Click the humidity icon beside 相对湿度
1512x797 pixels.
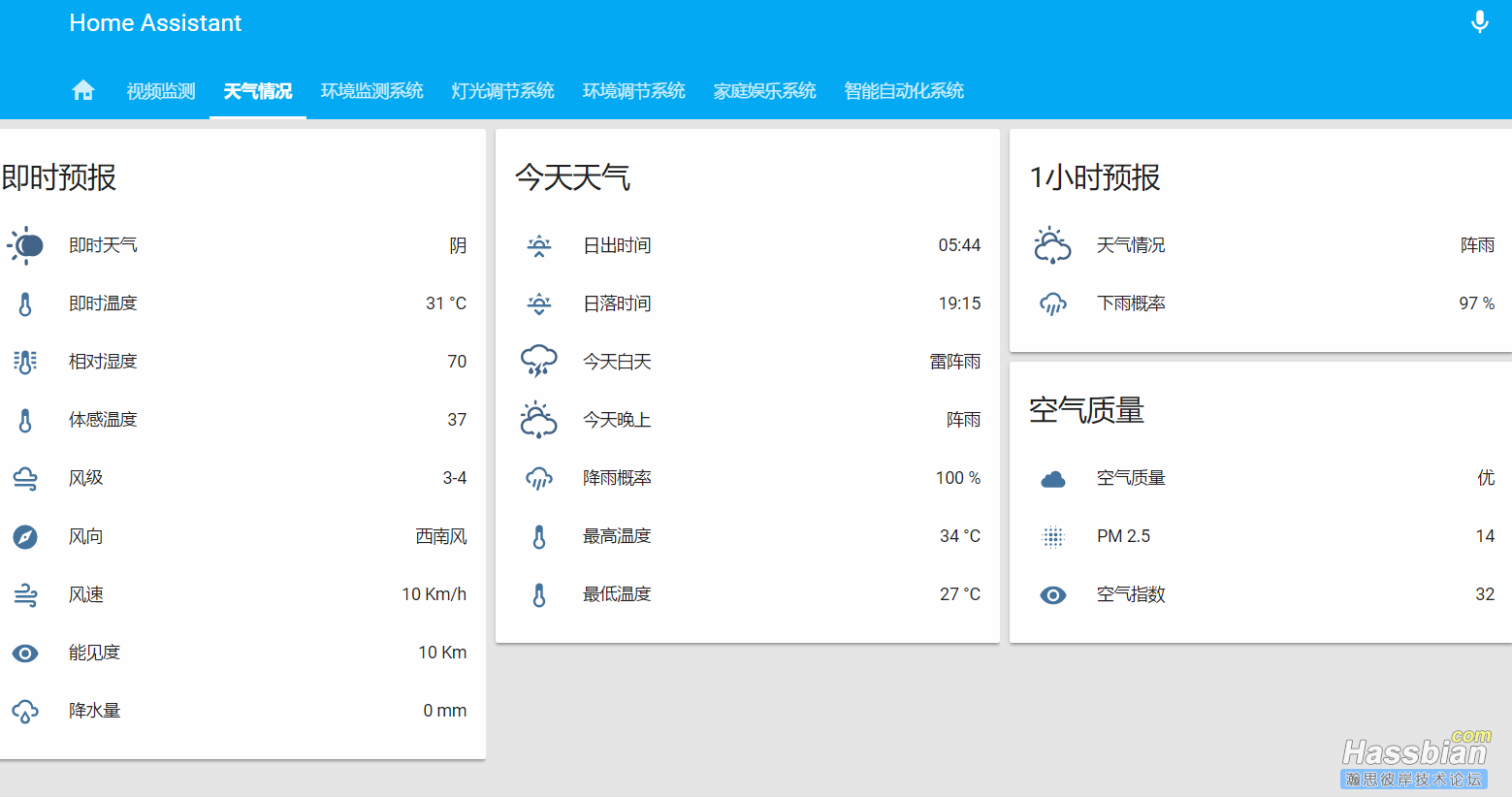coord(25,362)
